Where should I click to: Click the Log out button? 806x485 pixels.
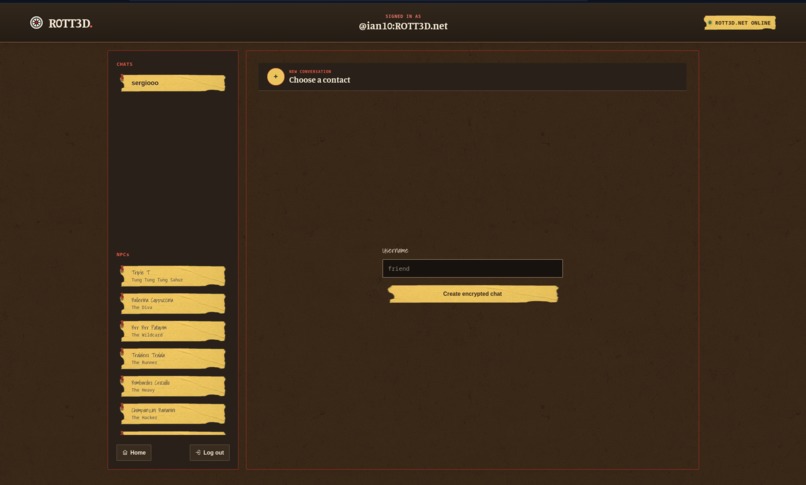(x=210, y=453)
